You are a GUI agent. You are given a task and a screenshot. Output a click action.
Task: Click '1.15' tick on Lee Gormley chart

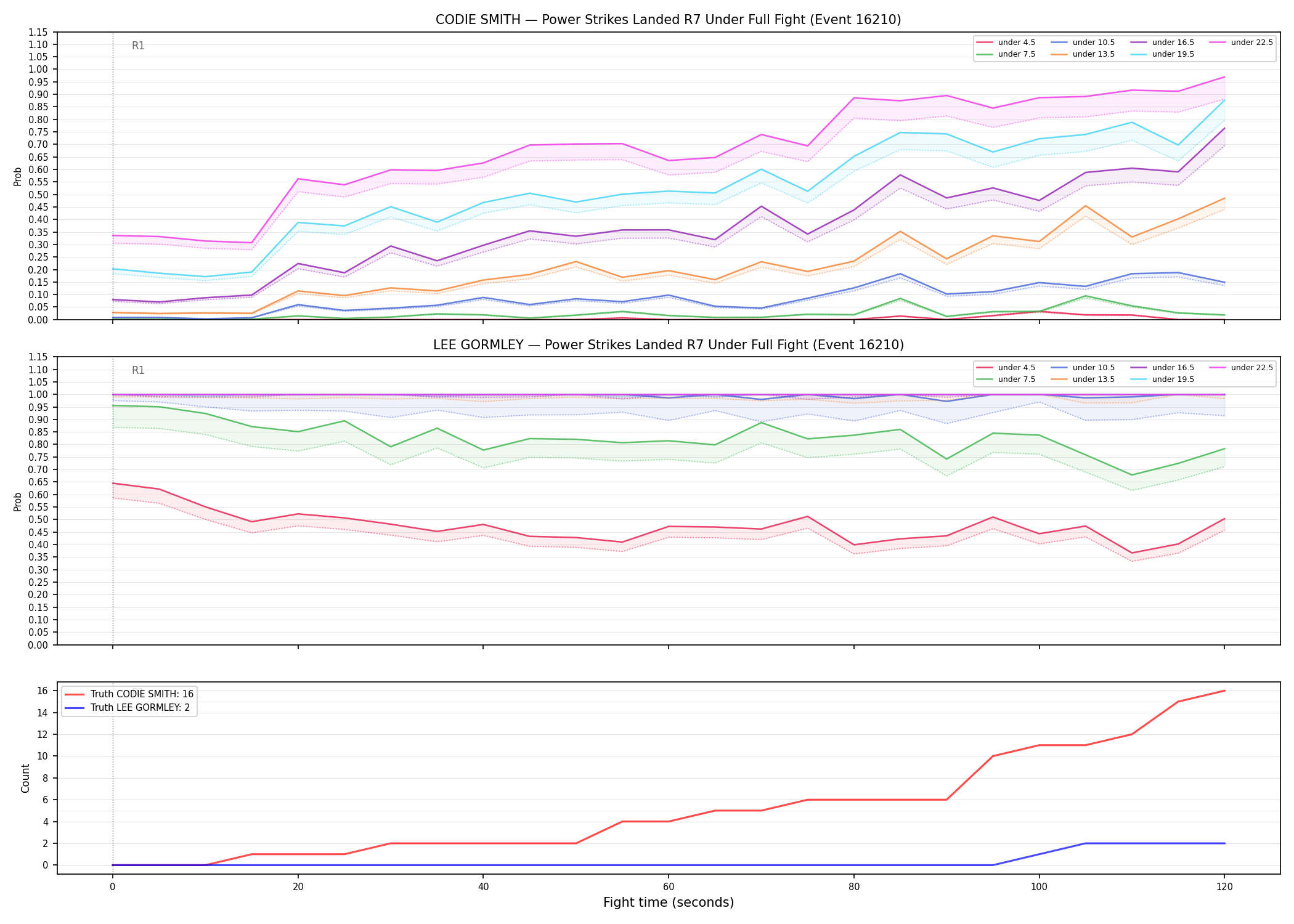click(39, 357)
